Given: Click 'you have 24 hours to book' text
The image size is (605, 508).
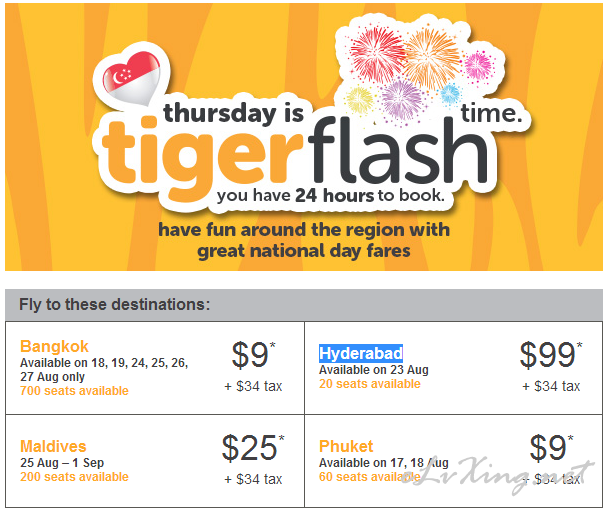Looking at the screenshot, I should [331, 196].
